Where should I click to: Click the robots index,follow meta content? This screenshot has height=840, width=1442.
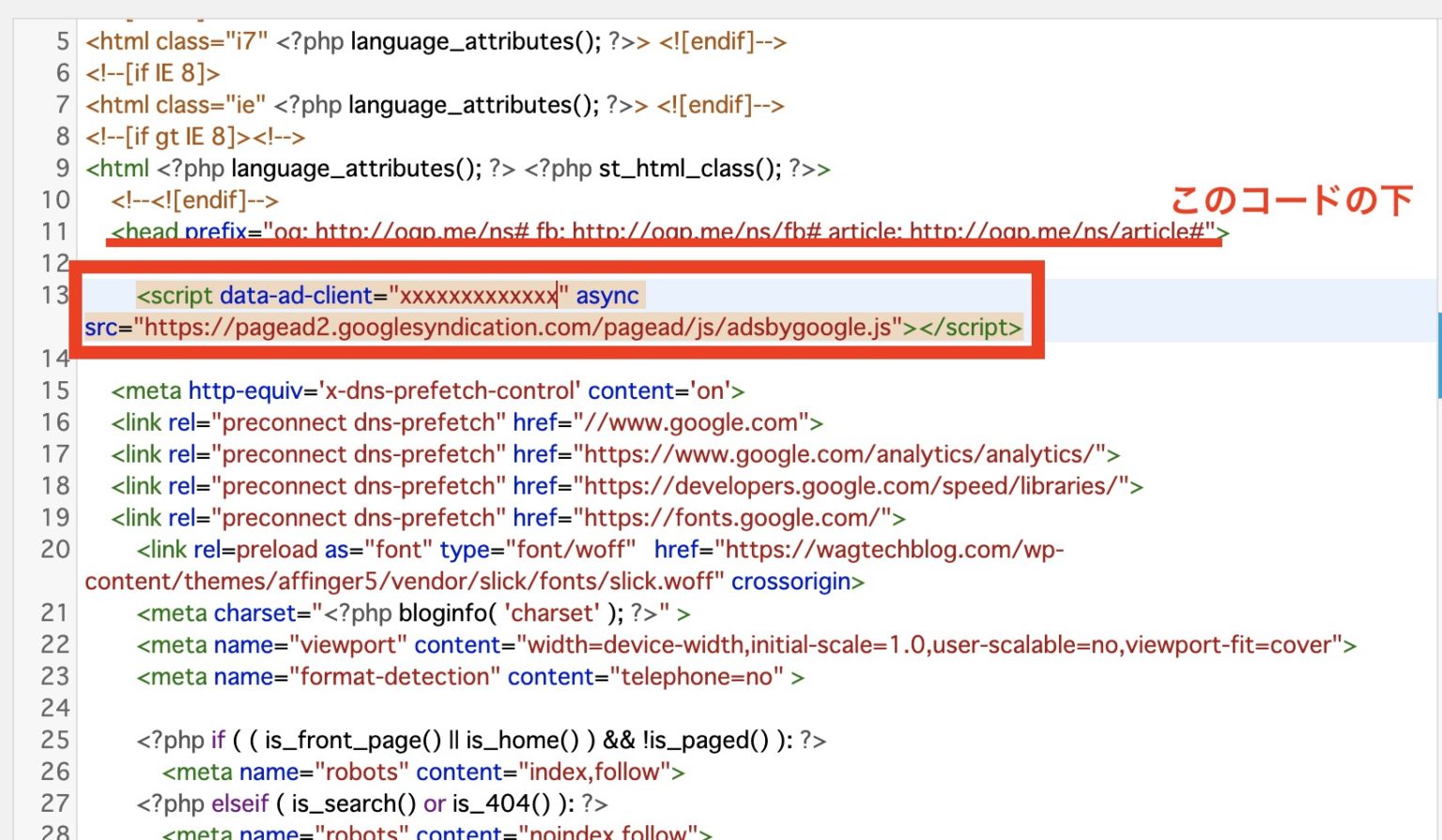tap(591, 771)
